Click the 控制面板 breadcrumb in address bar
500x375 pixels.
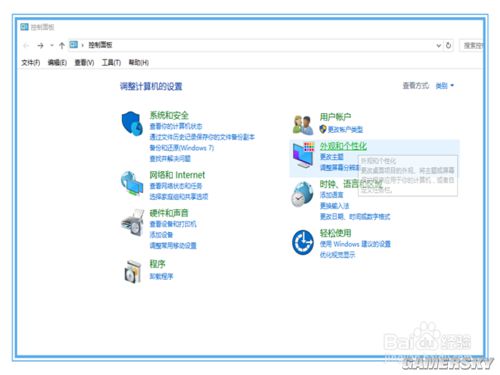pos(100,45)
